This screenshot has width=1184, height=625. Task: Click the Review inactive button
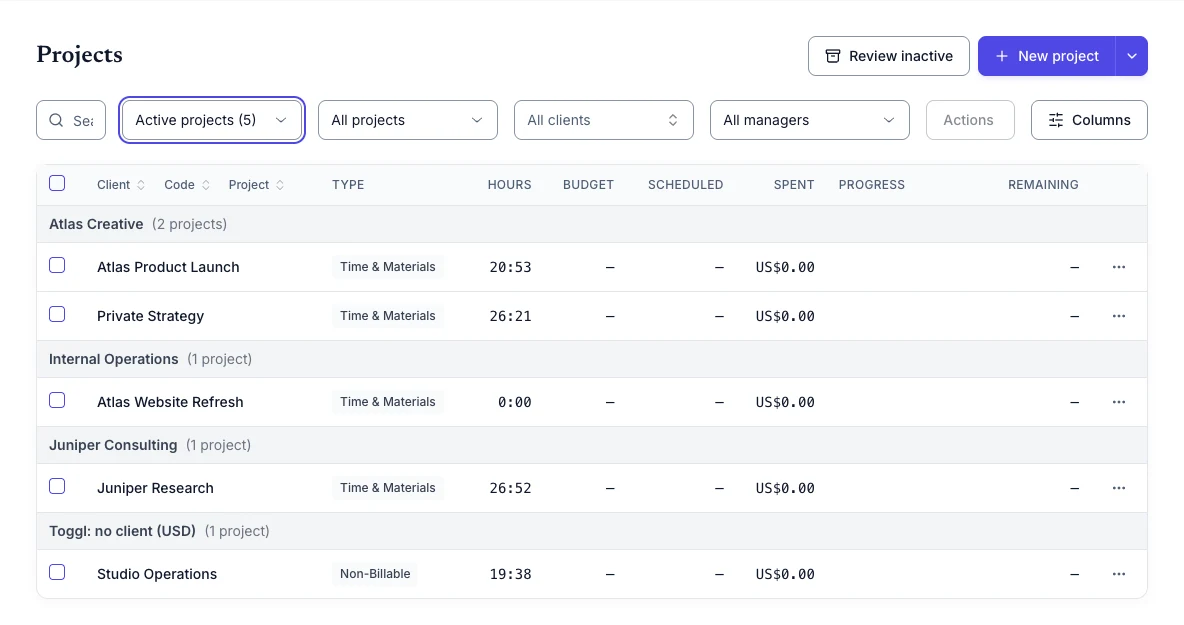click(x=889, y=56)
